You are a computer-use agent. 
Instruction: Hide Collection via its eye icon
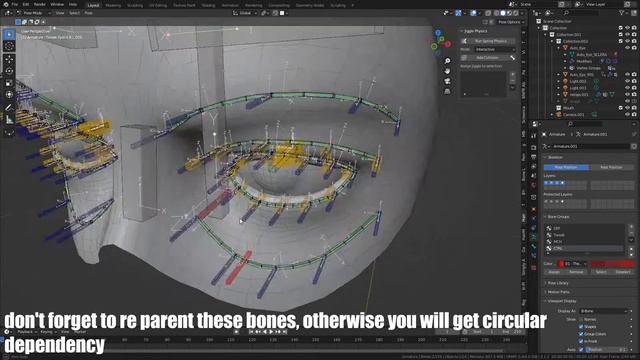point(627,28)
